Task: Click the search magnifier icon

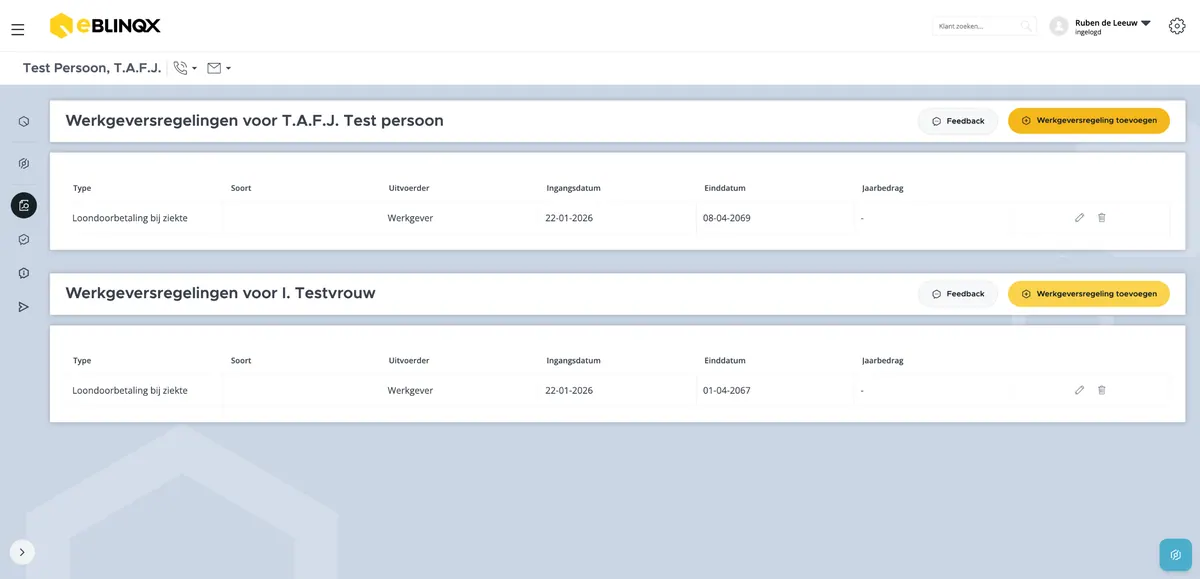Action: tap(1025, 26)
